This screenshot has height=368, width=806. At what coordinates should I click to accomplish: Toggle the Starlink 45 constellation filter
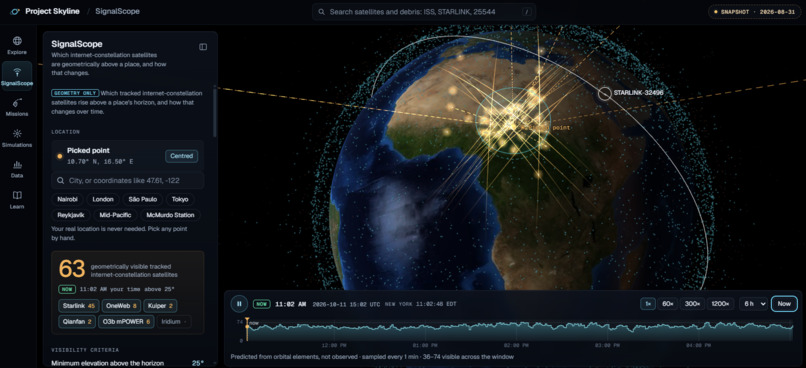[79, 306]
